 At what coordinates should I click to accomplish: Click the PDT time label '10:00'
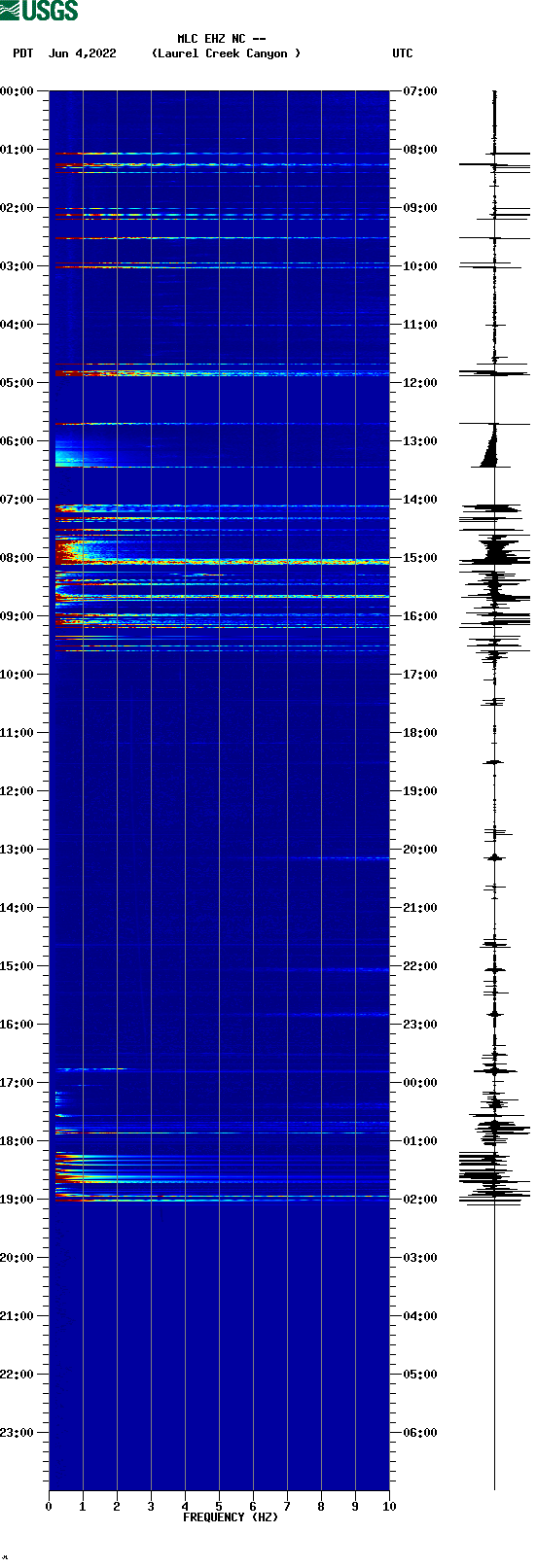18,675
